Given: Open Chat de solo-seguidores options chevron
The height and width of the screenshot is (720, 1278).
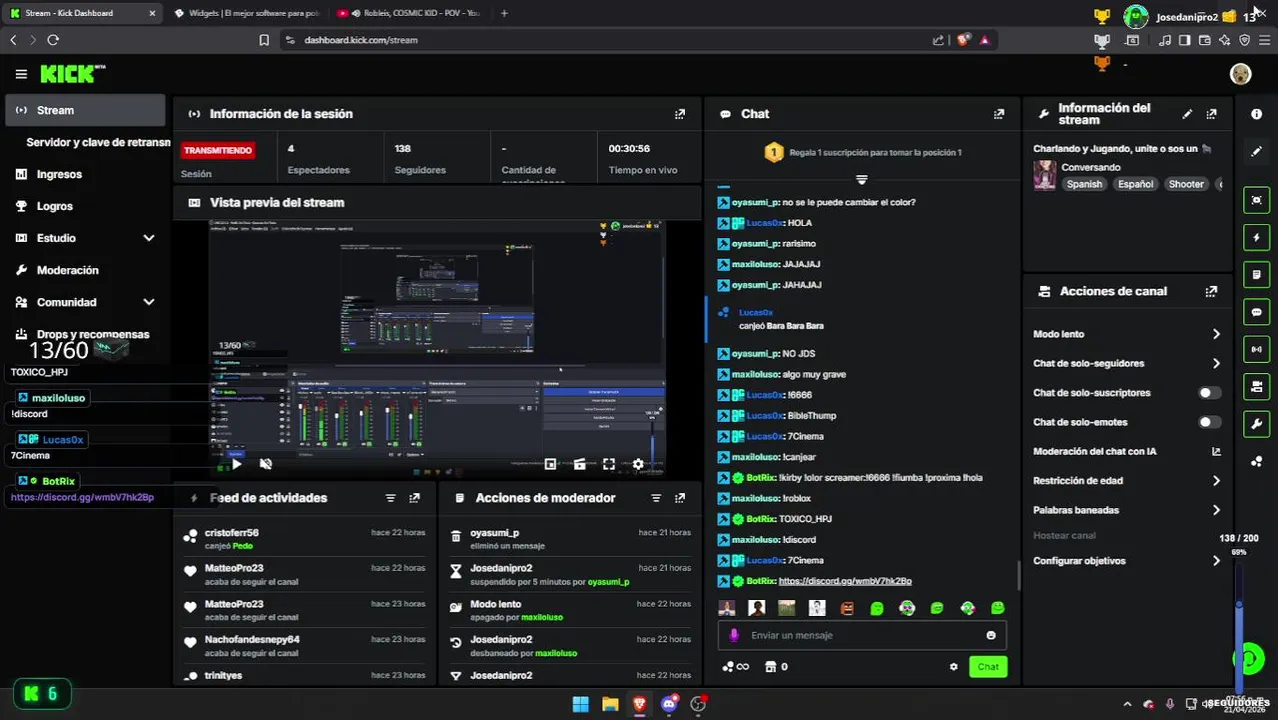Looking at the screenshot, I should coord(1216,364).
